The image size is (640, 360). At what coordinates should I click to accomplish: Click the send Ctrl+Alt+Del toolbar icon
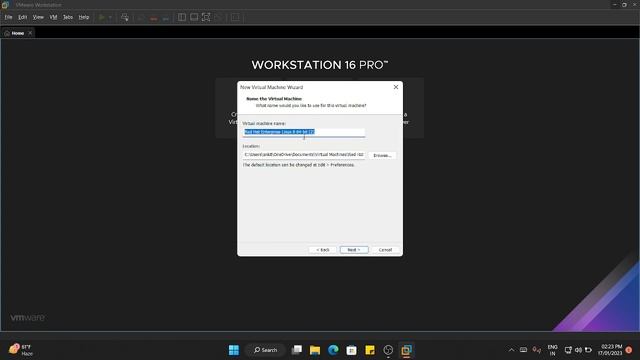click(125, 17)
